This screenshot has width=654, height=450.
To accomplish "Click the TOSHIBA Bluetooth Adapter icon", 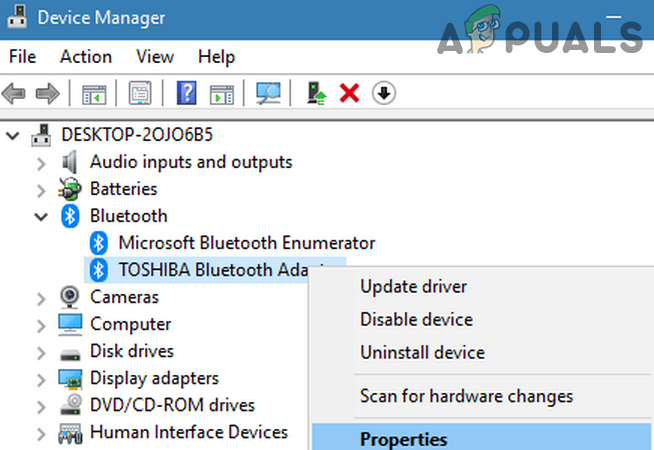I will [x=99, y=270].
